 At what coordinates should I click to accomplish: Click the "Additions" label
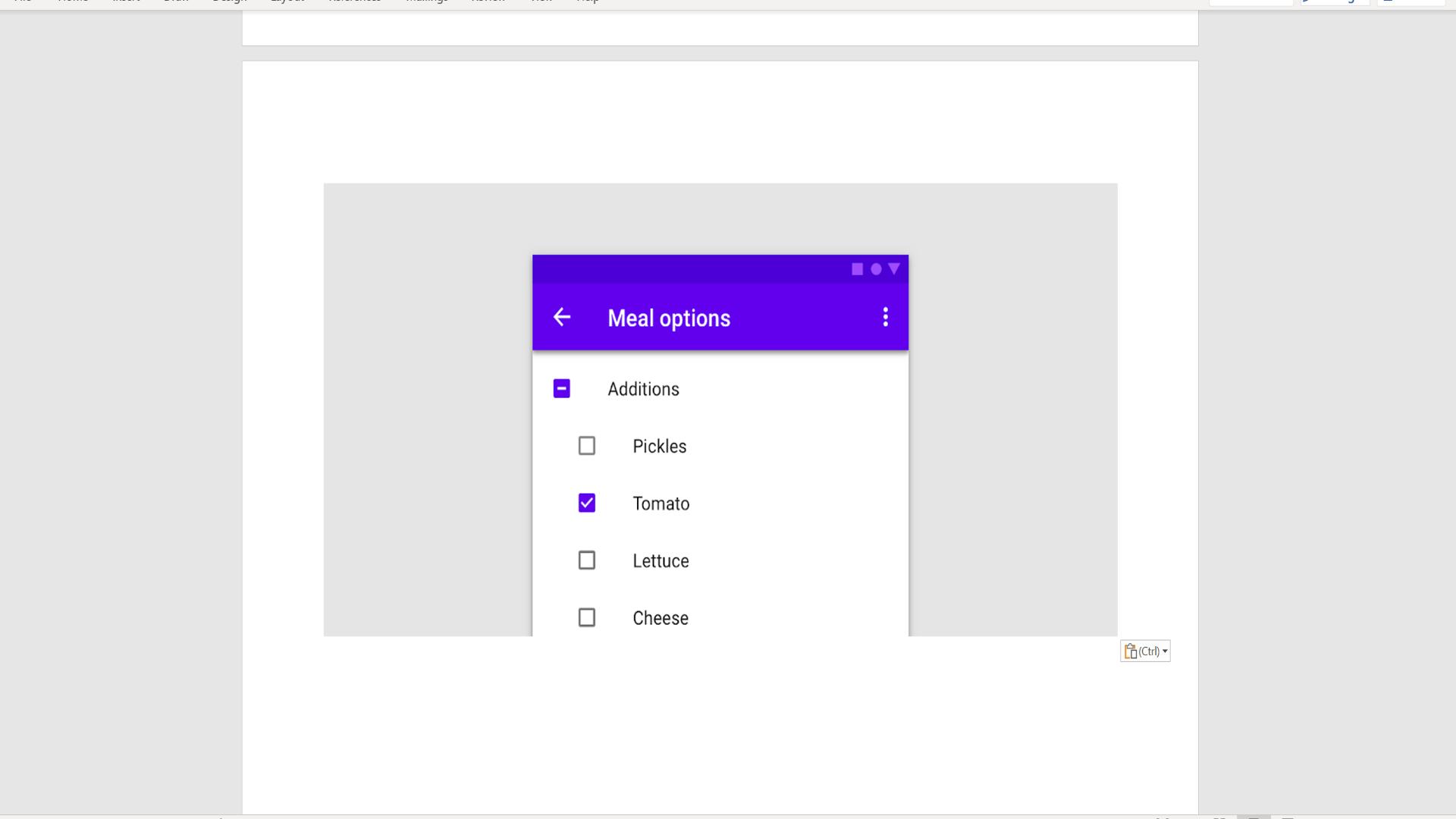click(x=643, y=389)
